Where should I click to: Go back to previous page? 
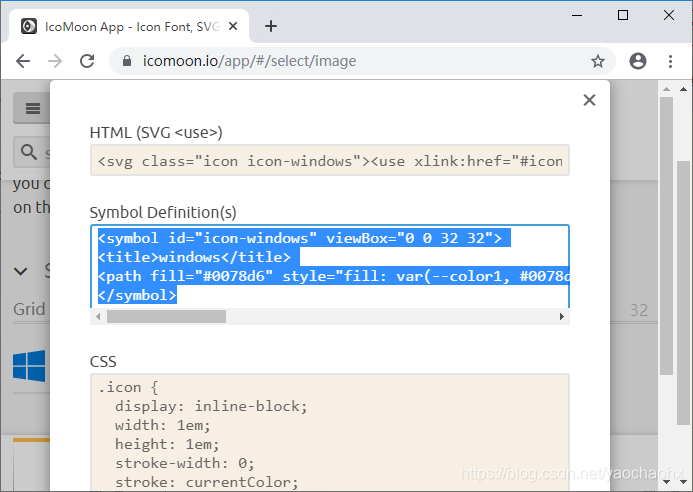point(23,61)
